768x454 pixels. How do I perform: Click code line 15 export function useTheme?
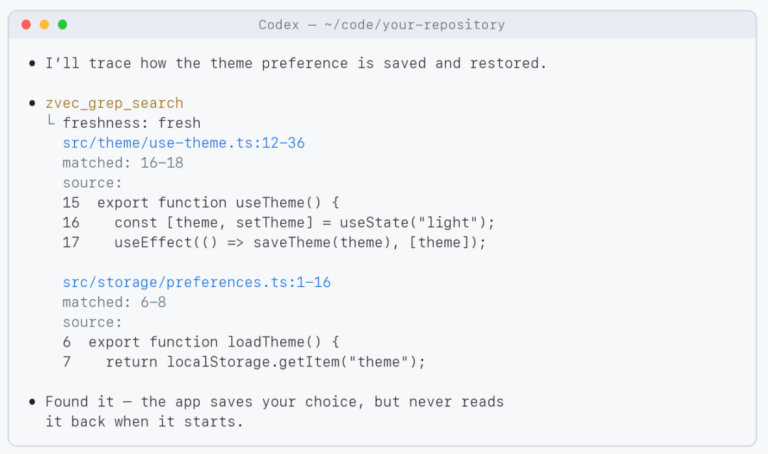[x=201, y=203]
